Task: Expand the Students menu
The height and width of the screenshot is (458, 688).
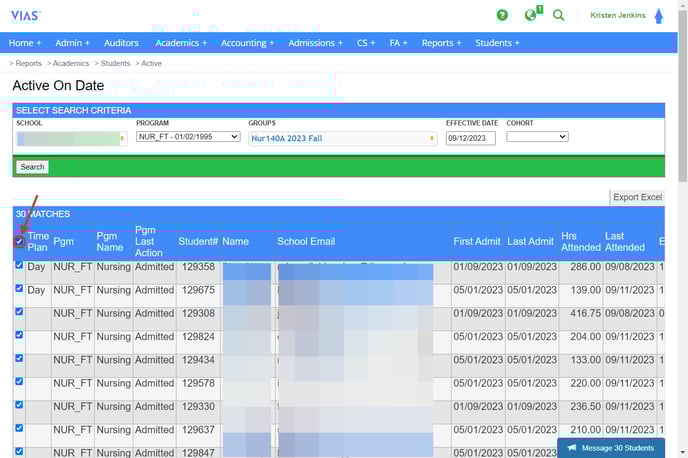Action: (x=497, y=43)
